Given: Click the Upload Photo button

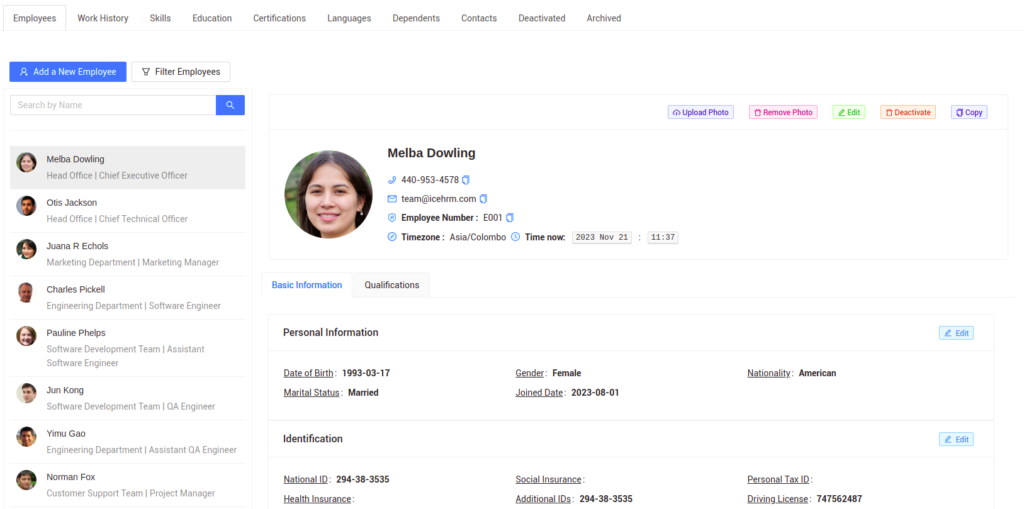Looking at the screenshot, I should point(701,113).
